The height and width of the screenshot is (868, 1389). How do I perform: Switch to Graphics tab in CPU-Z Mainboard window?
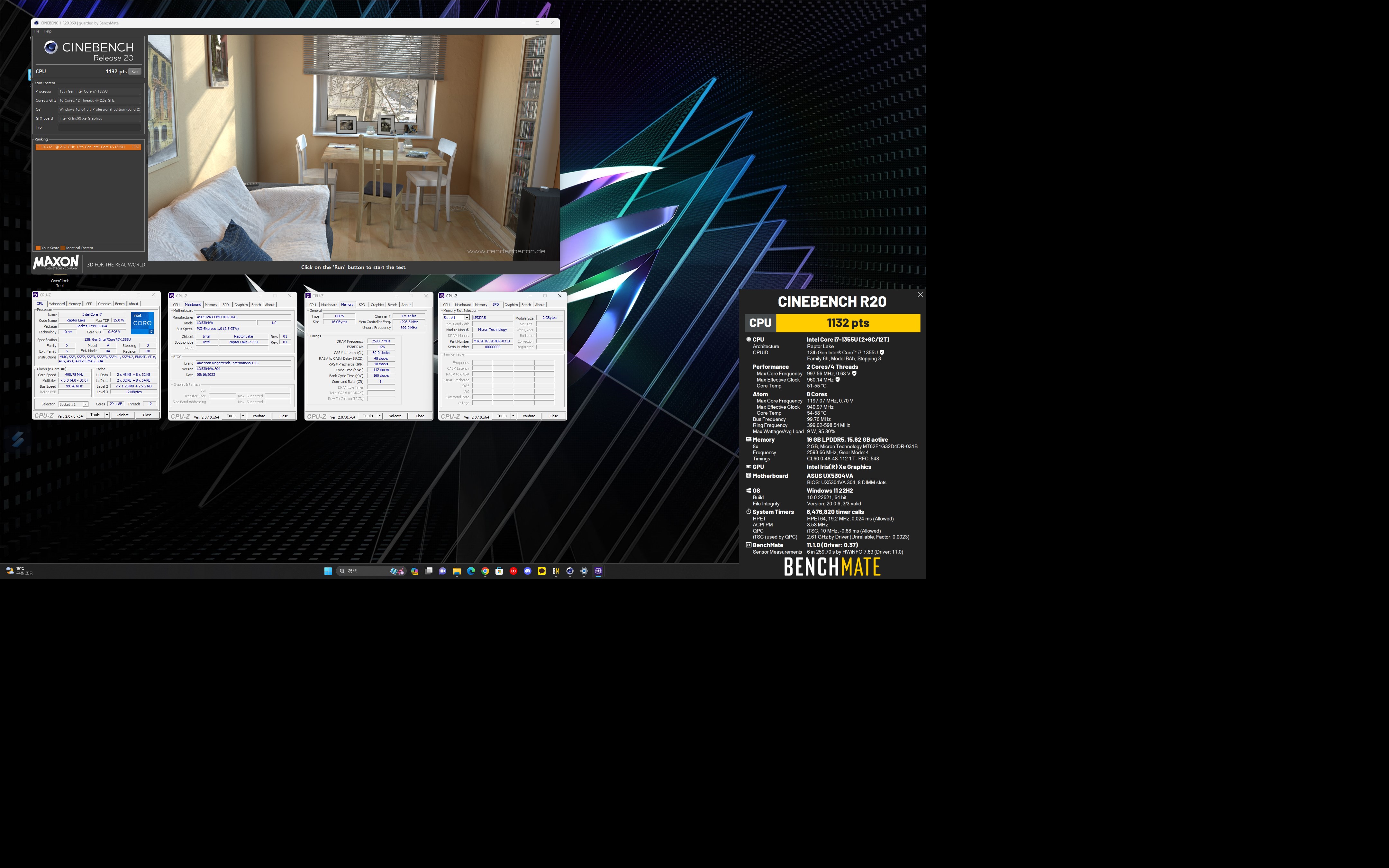241,305
